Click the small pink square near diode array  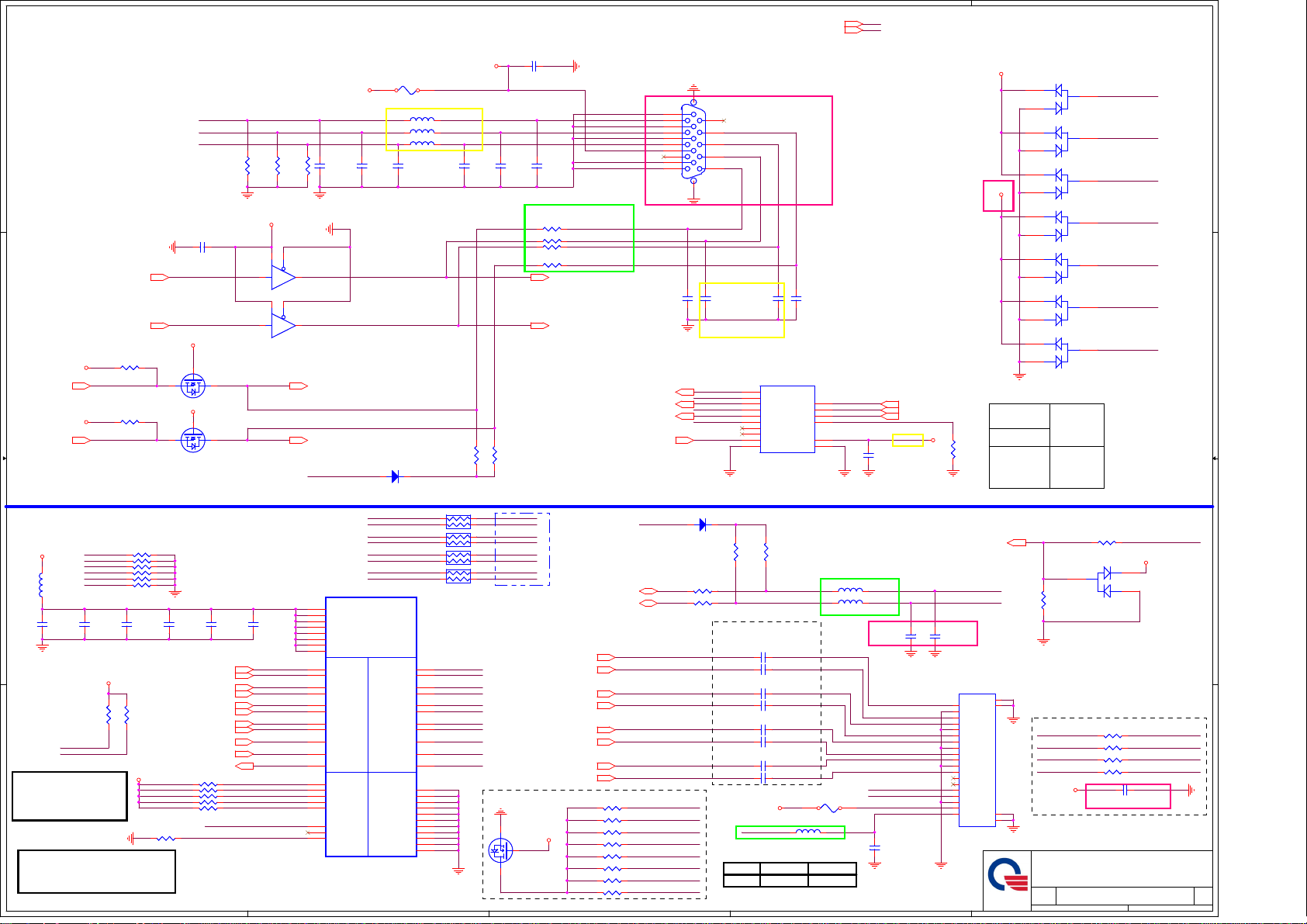click(998, 196)
